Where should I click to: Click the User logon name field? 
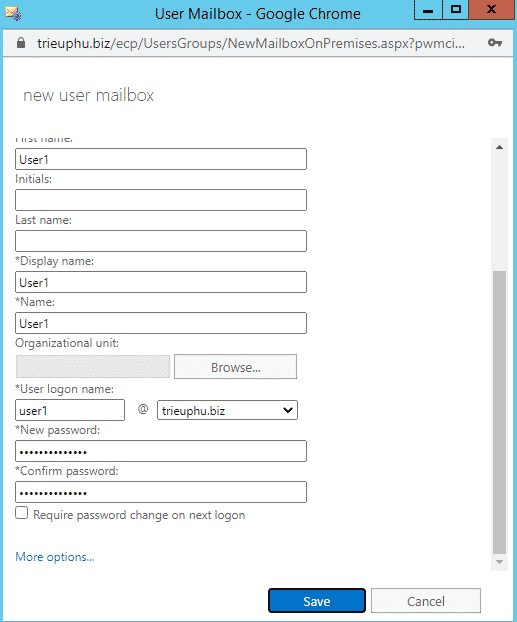click(x=70, y=410)
